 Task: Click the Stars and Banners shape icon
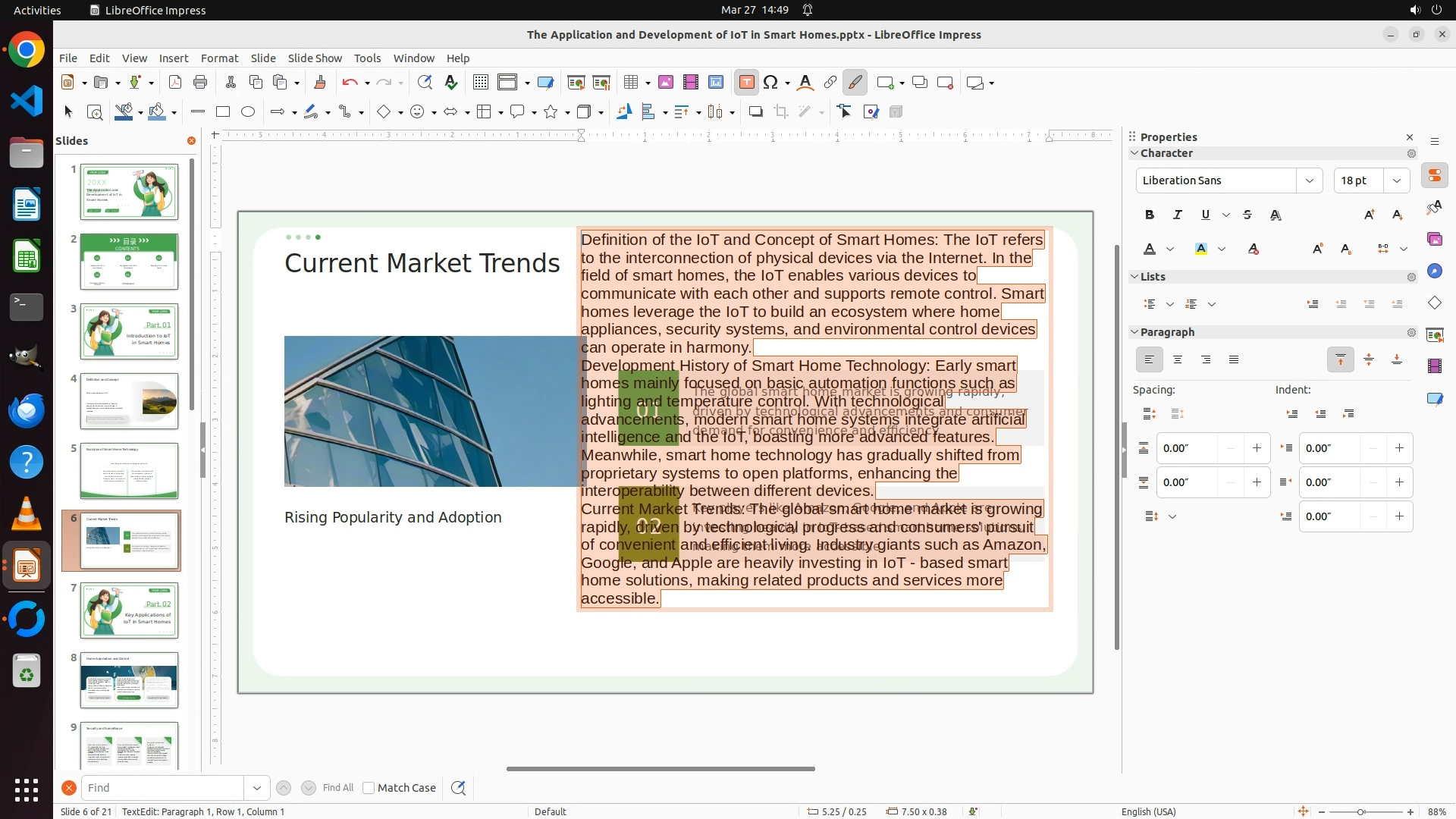[551, 112]
